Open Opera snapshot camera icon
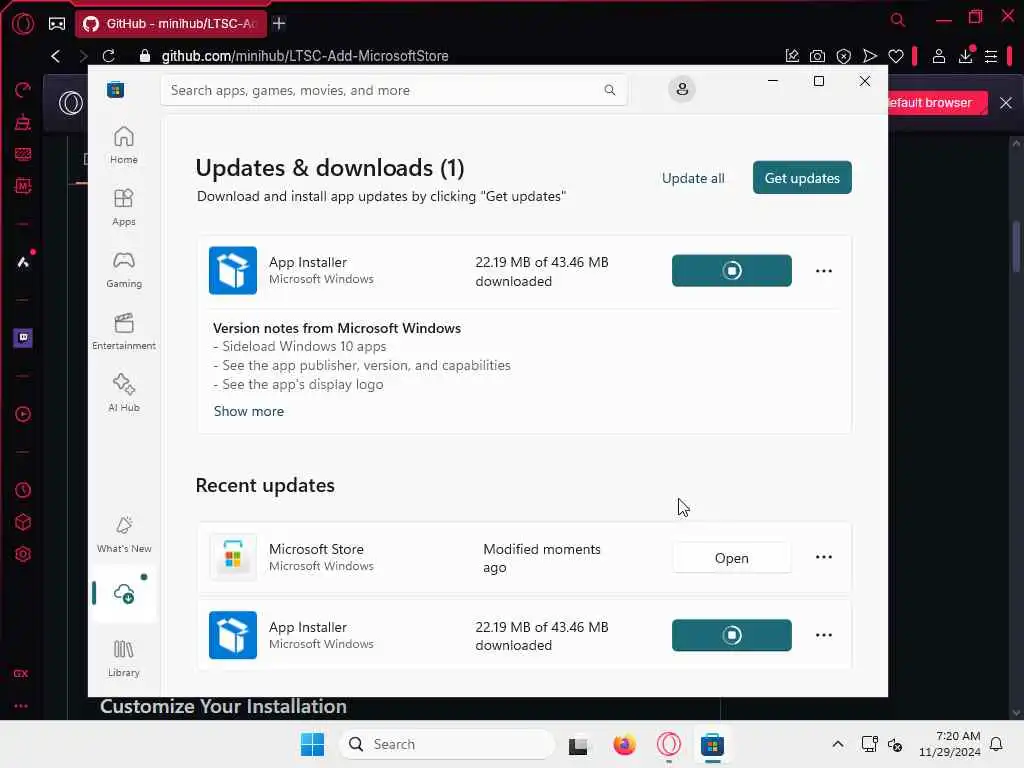This screenshot has width=1024, height=768. click(817, 56)
